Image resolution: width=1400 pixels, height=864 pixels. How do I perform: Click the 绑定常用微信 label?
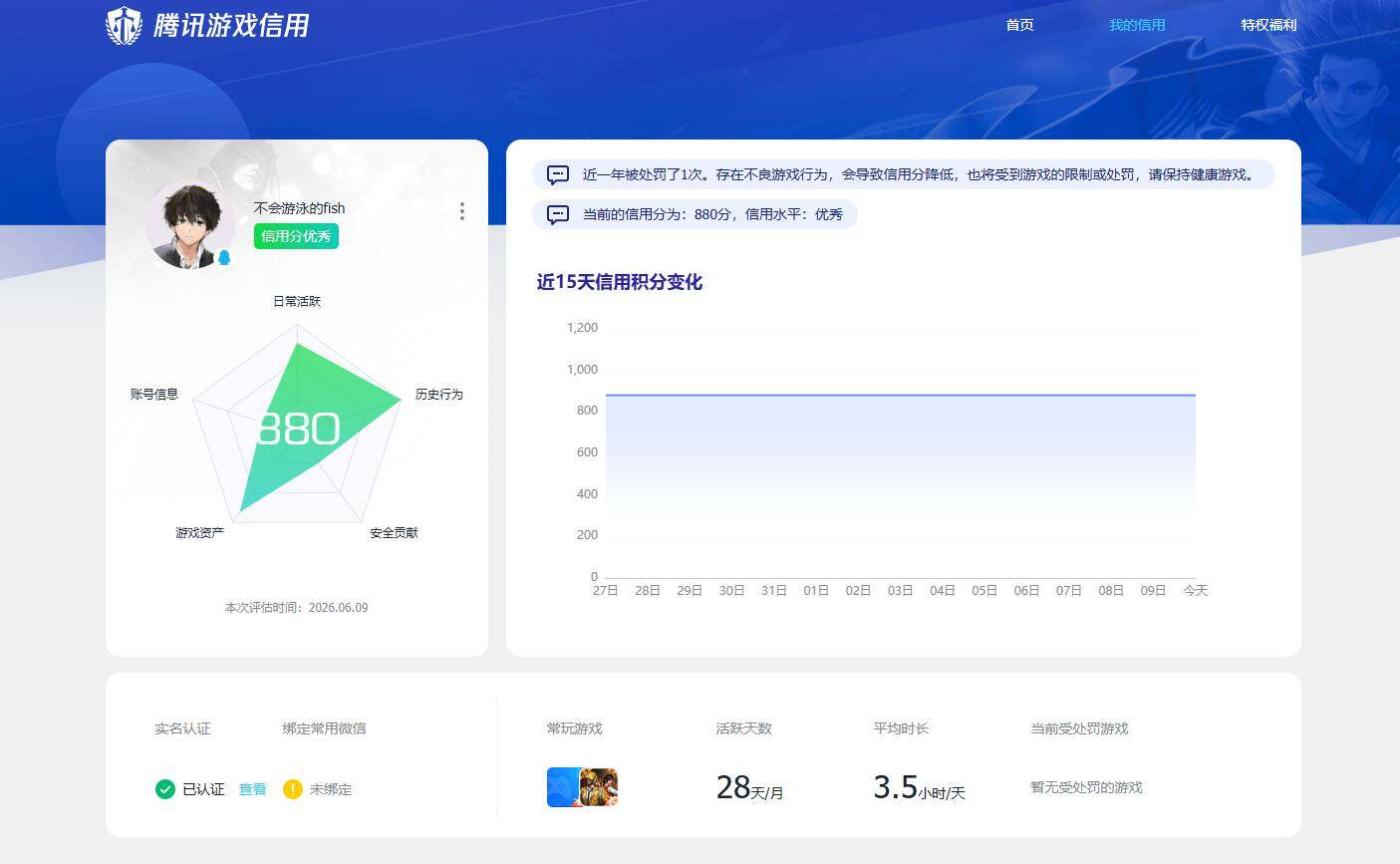[324, 728]
